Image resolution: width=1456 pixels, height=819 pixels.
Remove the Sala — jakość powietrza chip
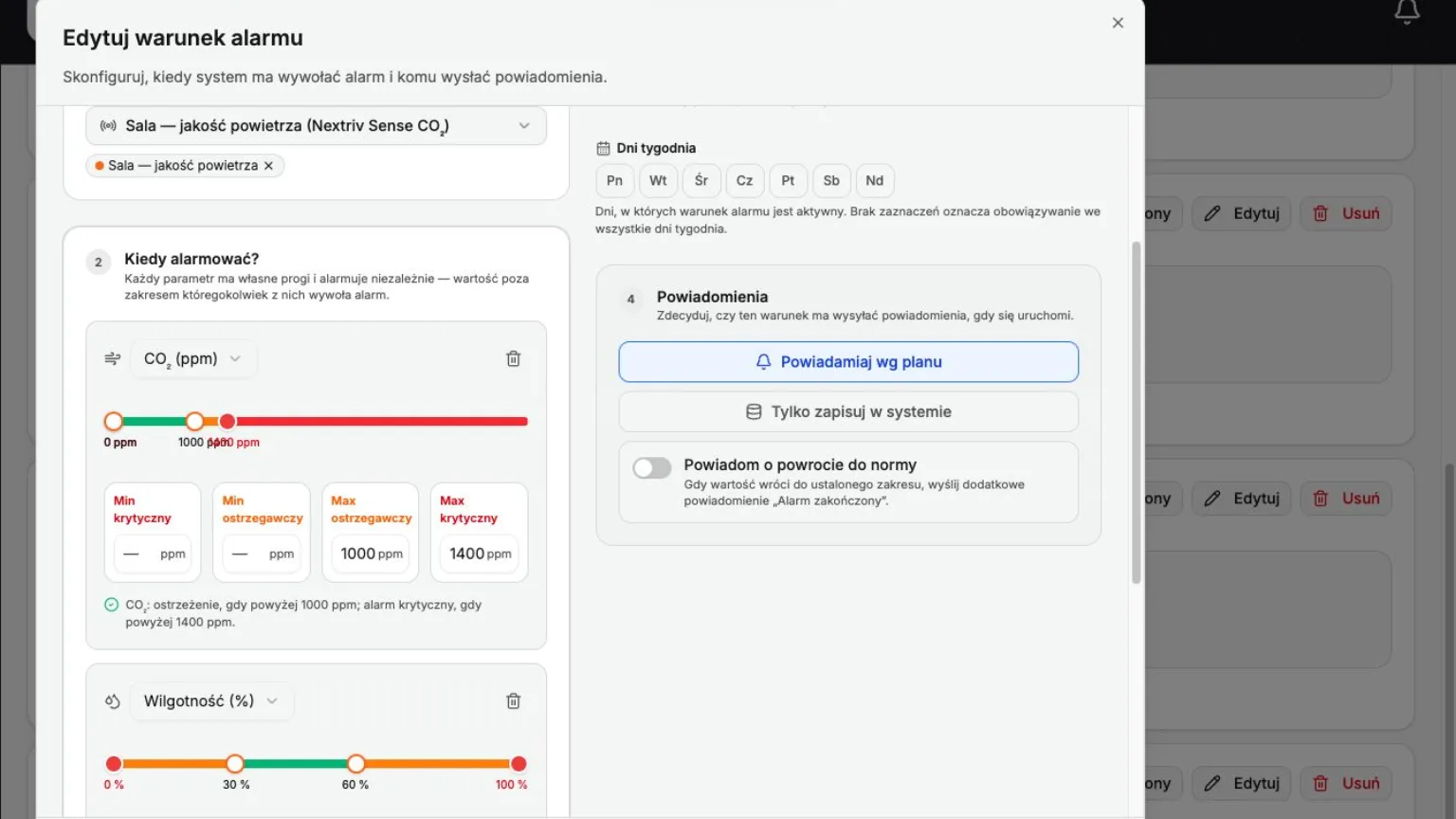click(x=268, y=166)
